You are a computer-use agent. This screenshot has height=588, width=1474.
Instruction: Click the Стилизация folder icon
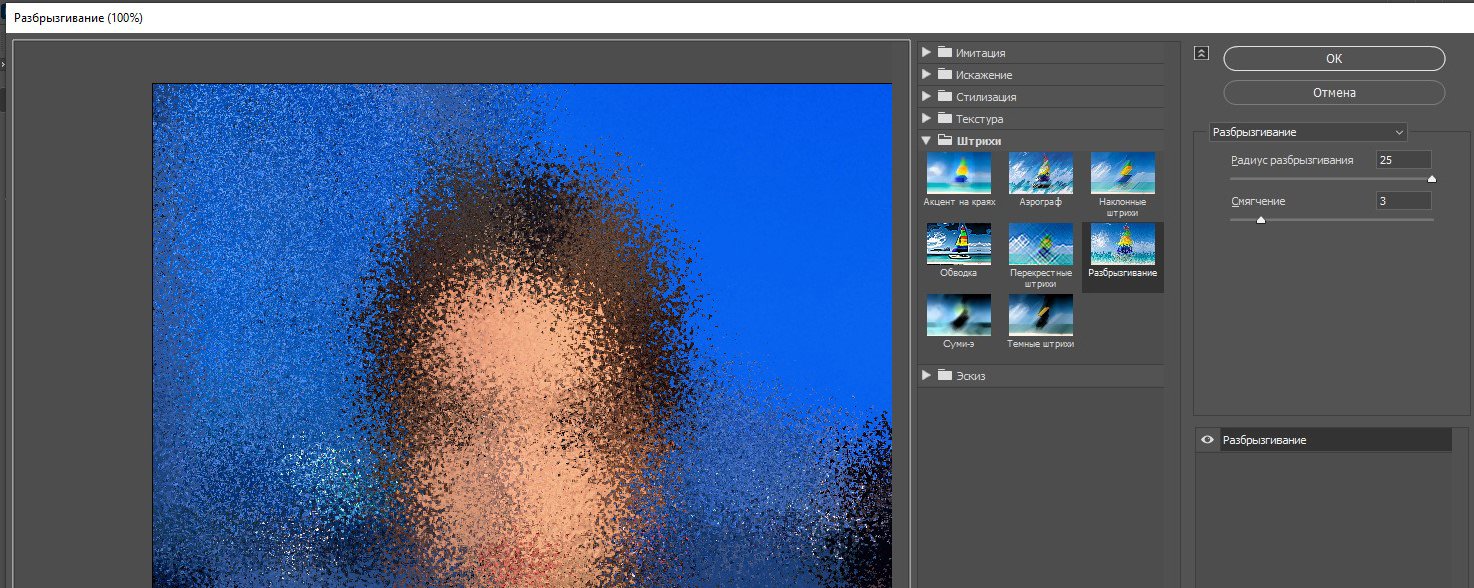(945, 96)
